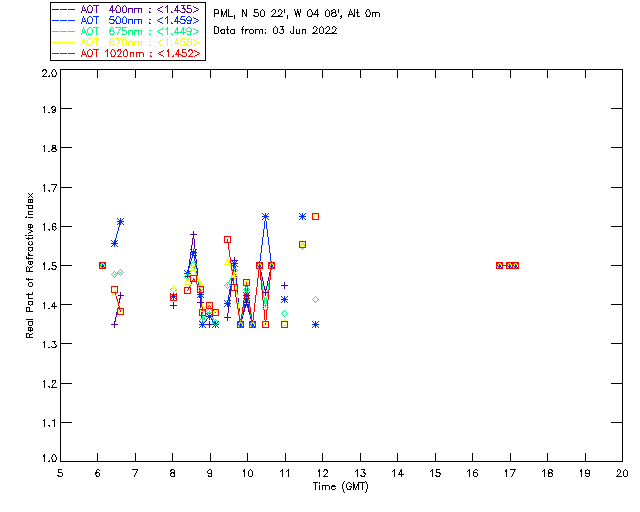The image size is (640, 512).
Task: Click the y-axis tick label 1.2
Action: tap(49, 384)
